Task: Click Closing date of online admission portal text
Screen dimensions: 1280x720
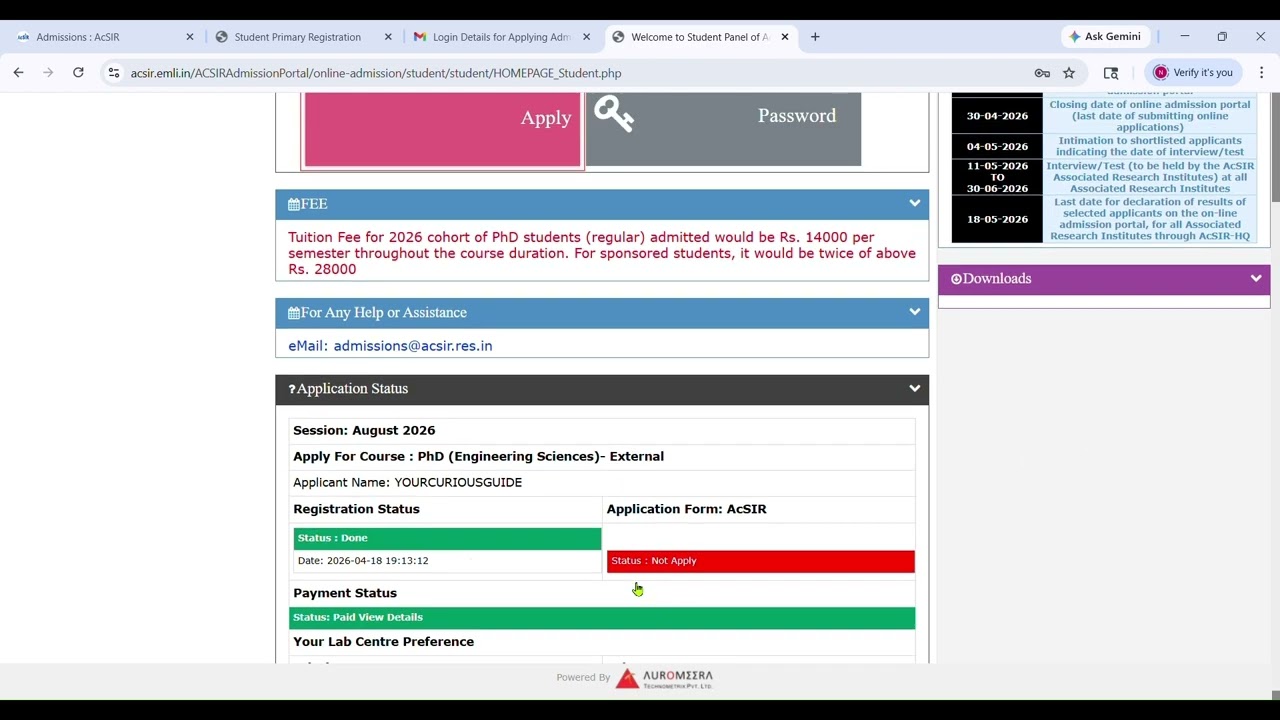Action: click(x=1150, y=116)
